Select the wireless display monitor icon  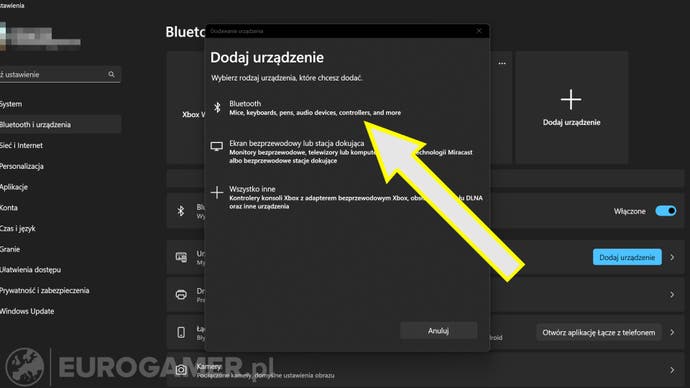click(x=217, y=146)
